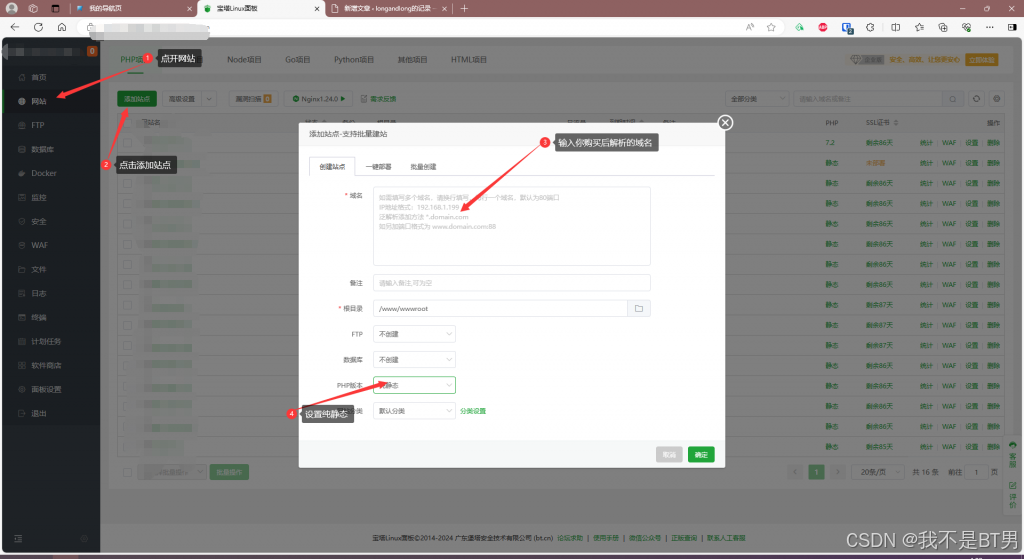Open the 全部分类 filter dropdown
This screenshot has width=1024, height=559.
click(x=757, y=99)
